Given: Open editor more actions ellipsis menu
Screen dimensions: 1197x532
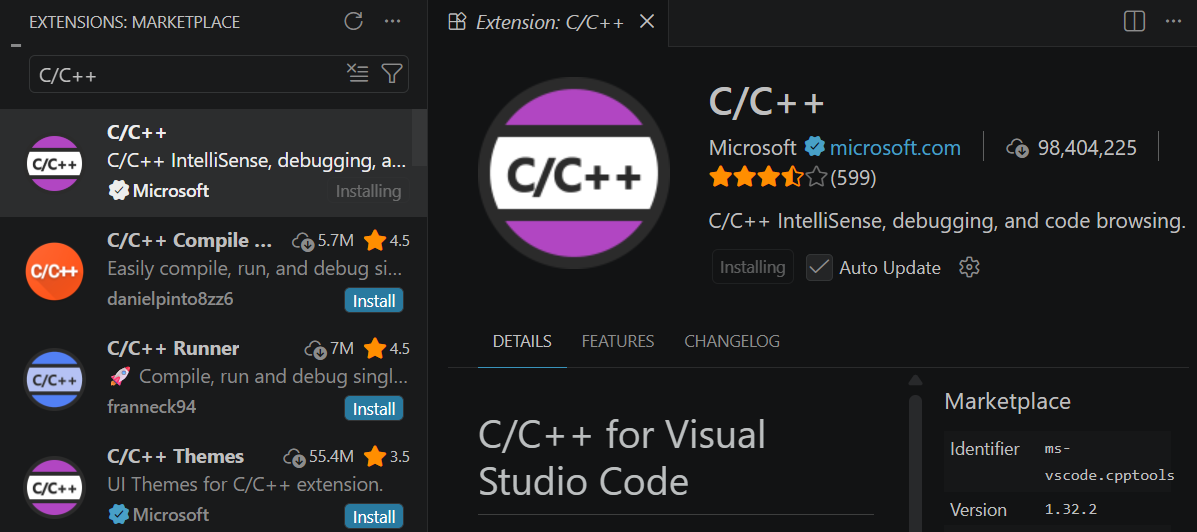Looking at the screenshot, I should [x=1173, y=21].
